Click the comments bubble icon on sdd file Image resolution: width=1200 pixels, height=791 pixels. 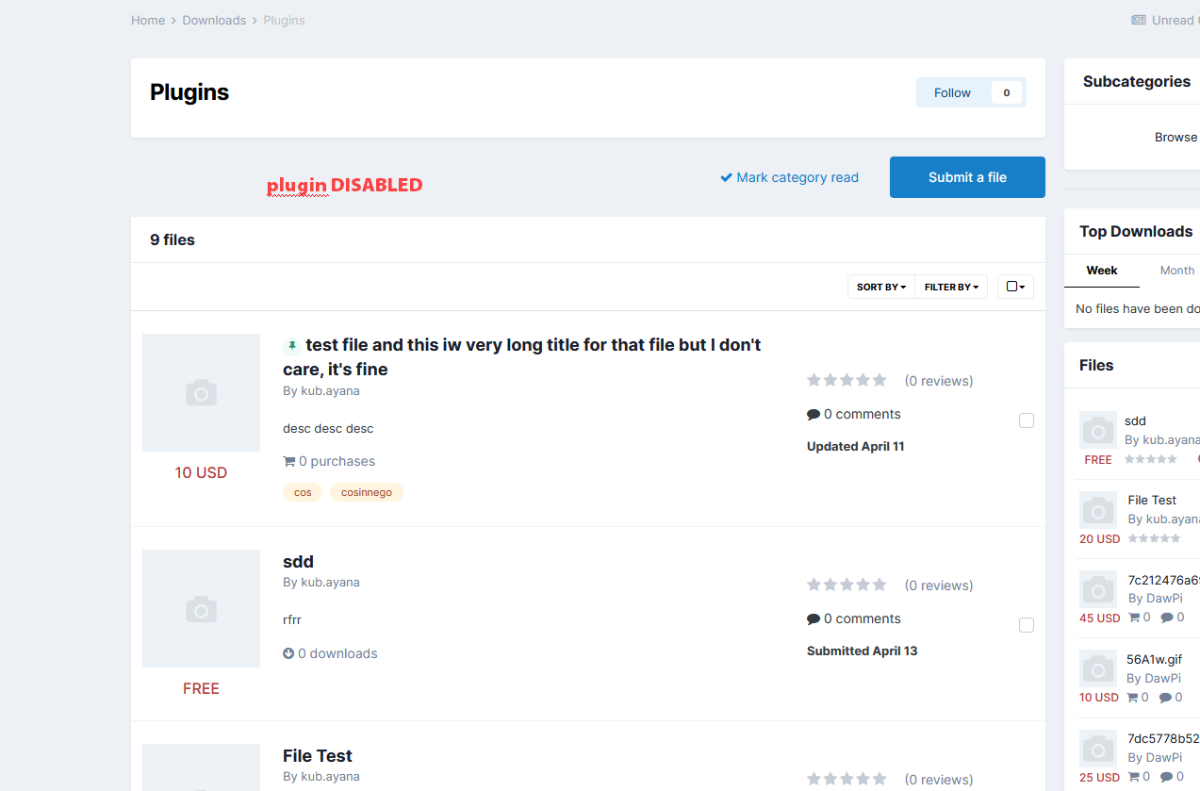(x=813, y=619)
